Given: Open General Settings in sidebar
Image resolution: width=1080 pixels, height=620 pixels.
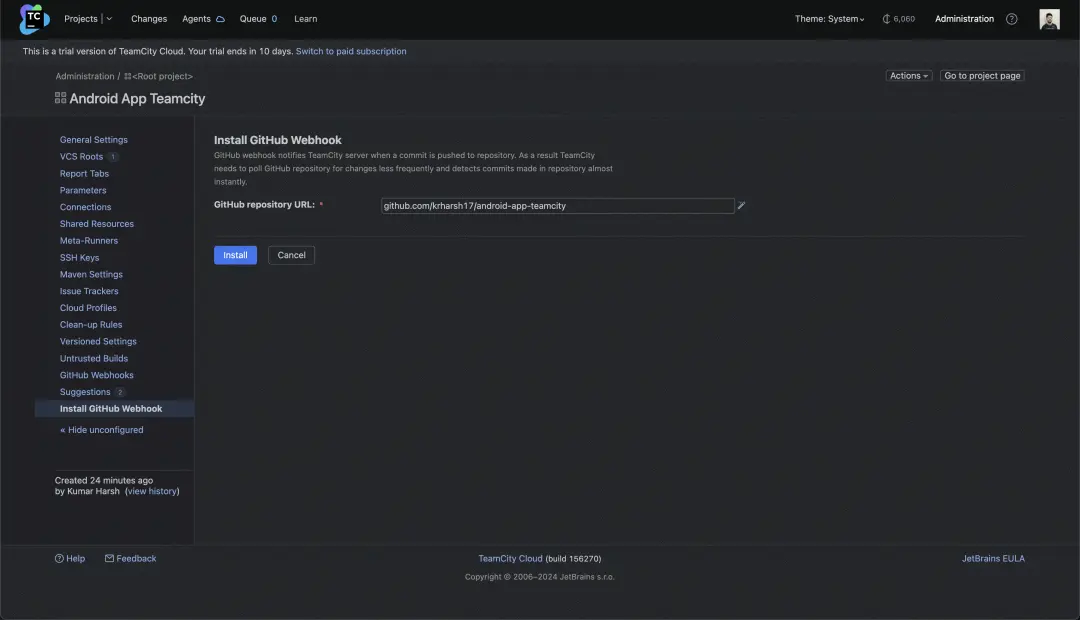Looking at the screenshot, I should click(94, 140).
